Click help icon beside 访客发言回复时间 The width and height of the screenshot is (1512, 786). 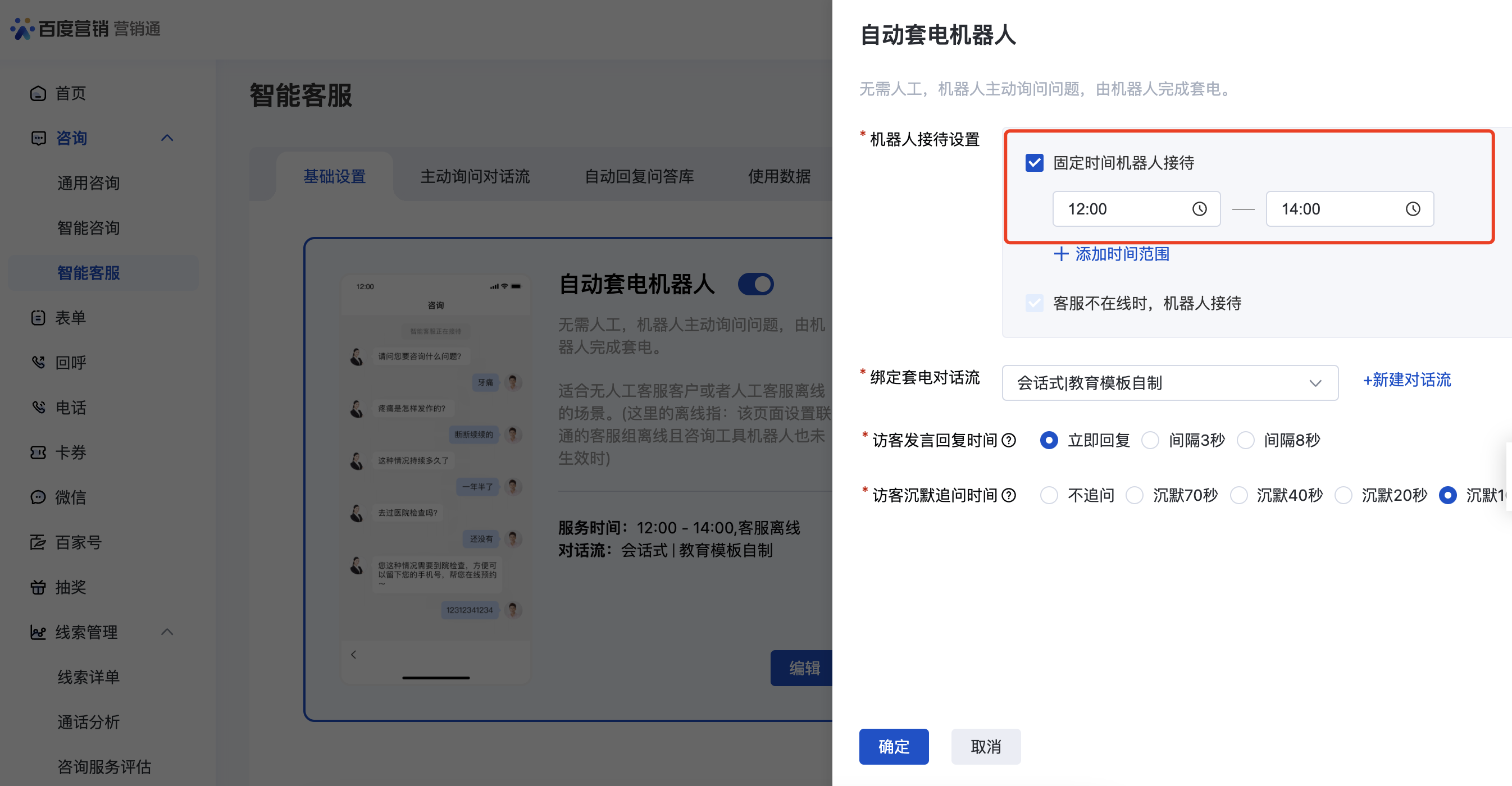click(1009, 441)
